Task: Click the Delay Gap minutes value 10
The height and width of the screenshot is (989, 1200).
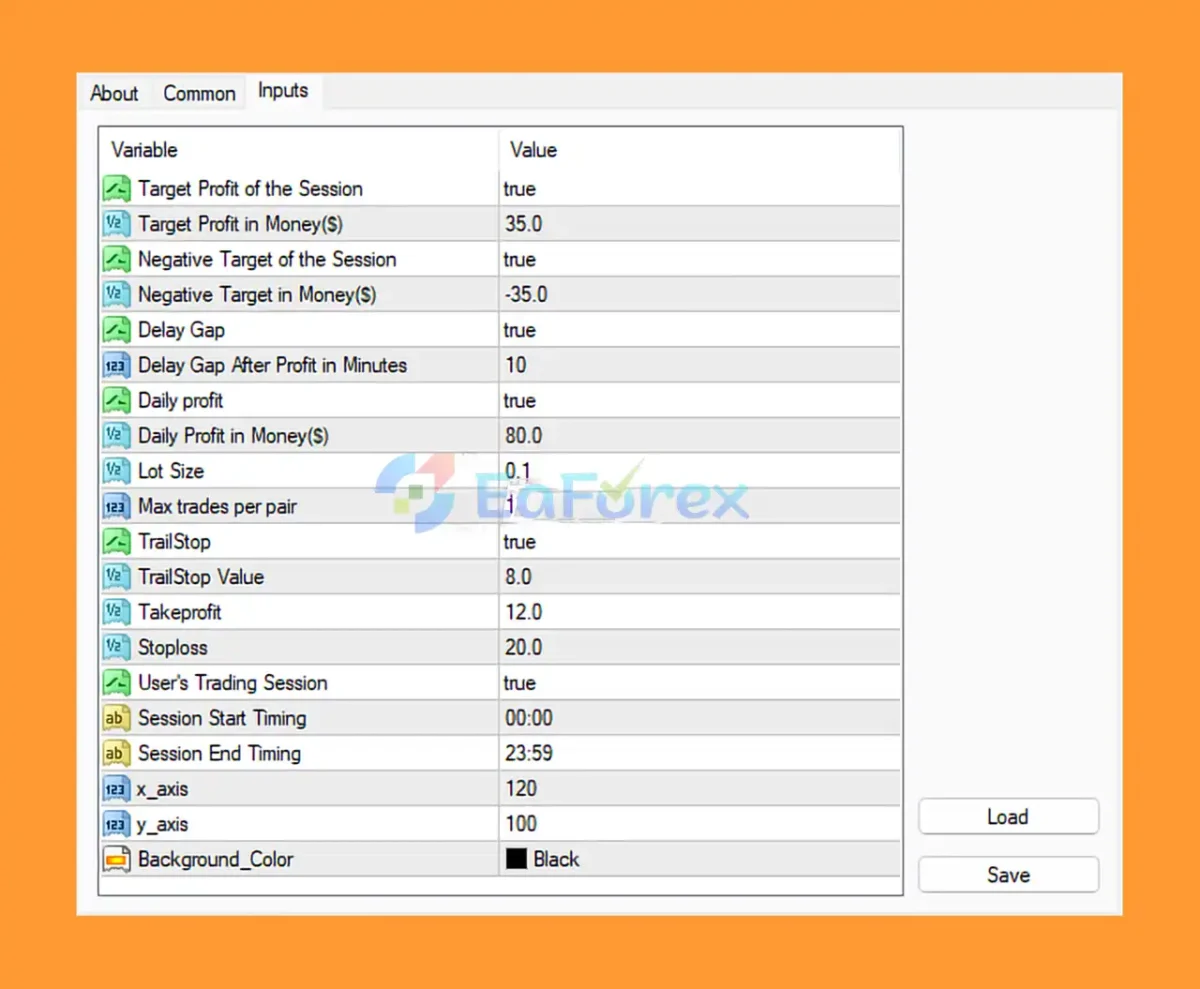Action: 516,366
